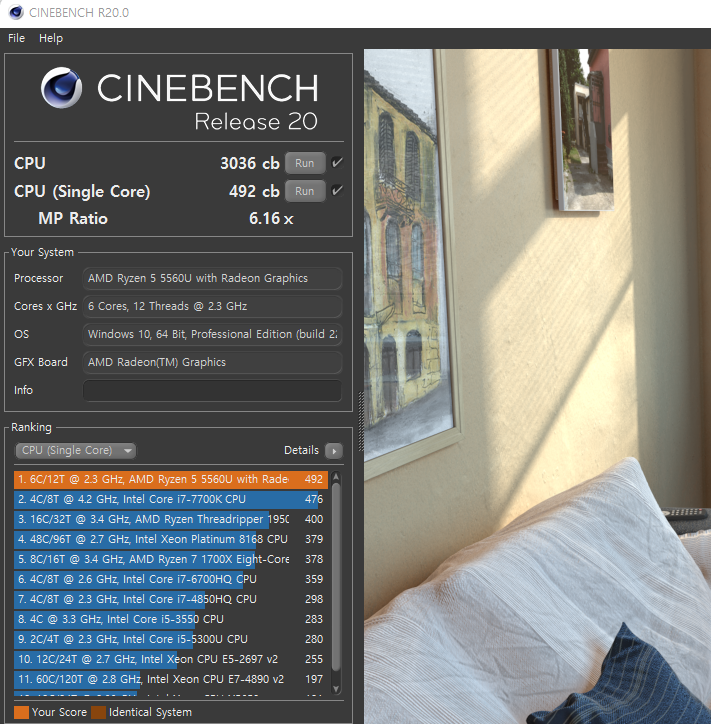Run the CPU Single Core test
The height and width of the screenshot is (724, 711).
(x=305, y=191)
